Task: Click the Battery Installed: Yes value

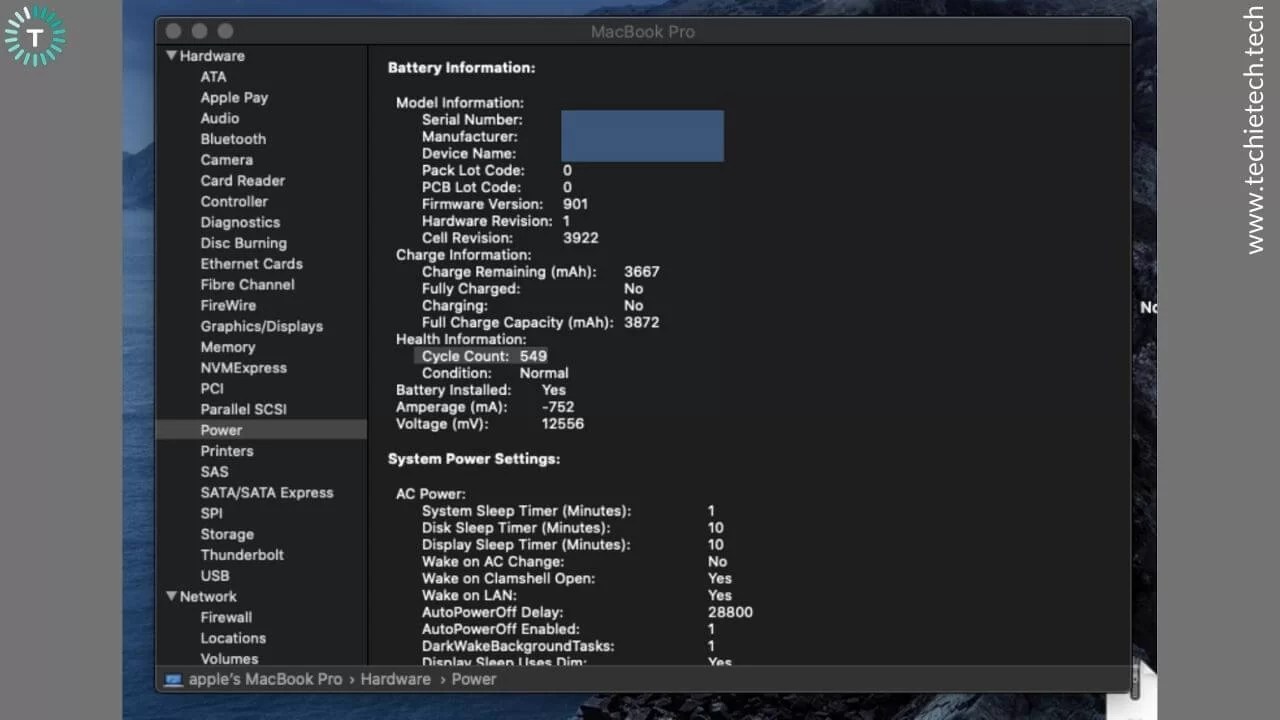Action: pos(554,390)
